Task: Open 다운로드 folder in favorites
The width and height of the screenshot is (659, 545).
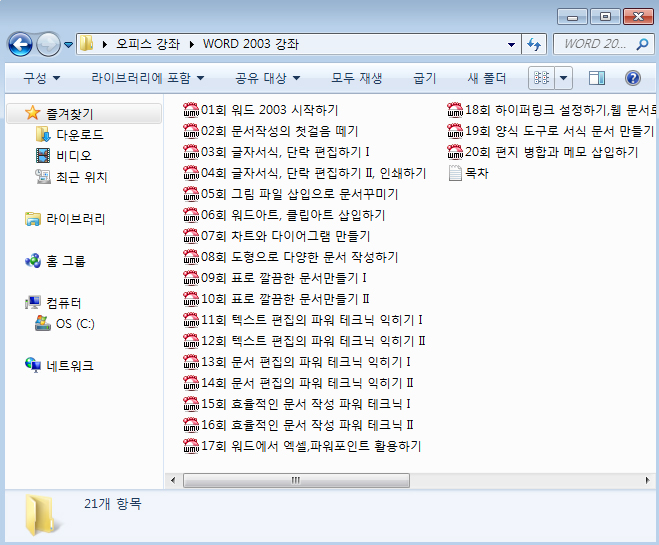Action: 70,134
